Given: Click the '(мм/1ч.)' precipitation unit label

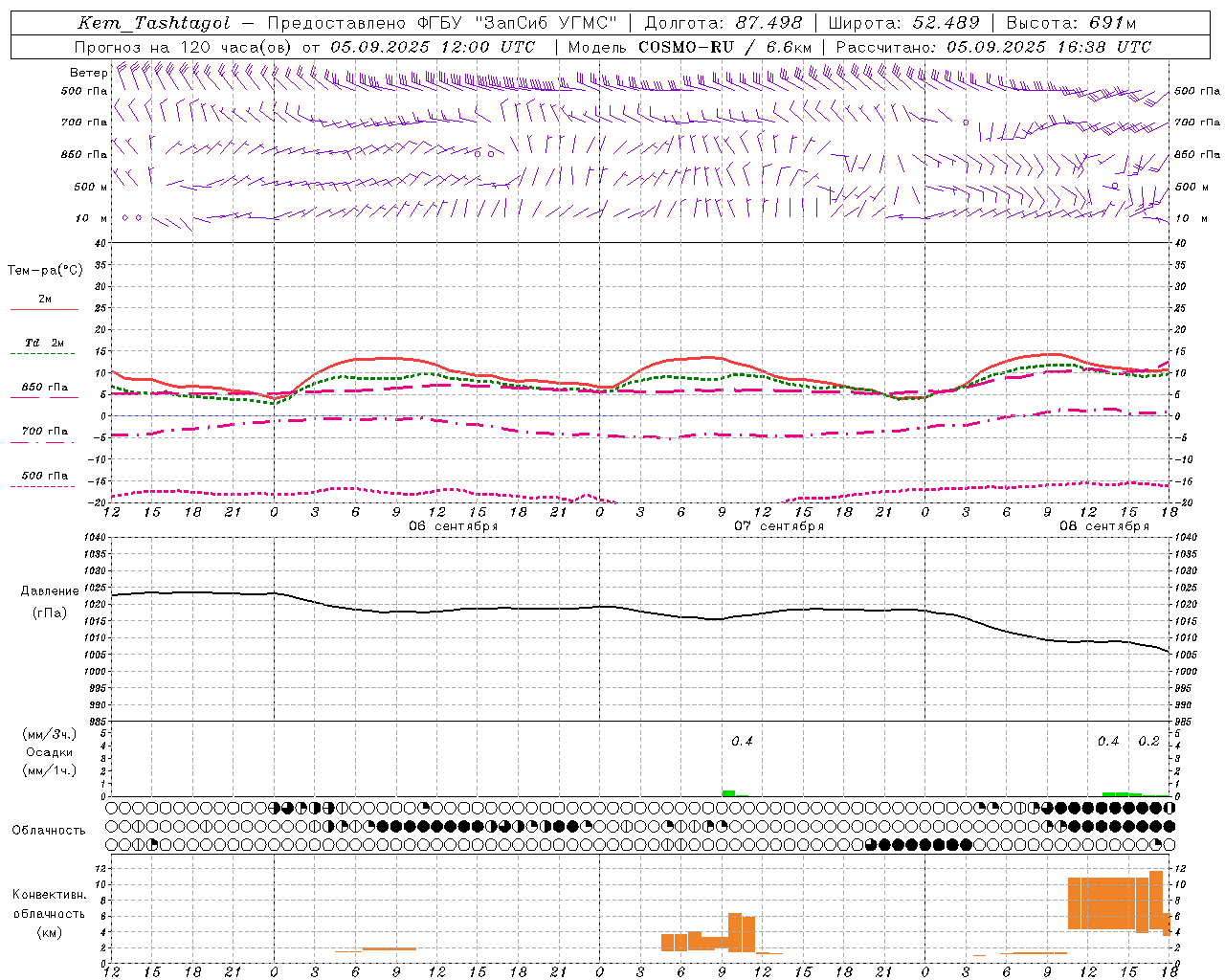Looking at the screenshot, I should pyautogui.click(x=50, y=770).
